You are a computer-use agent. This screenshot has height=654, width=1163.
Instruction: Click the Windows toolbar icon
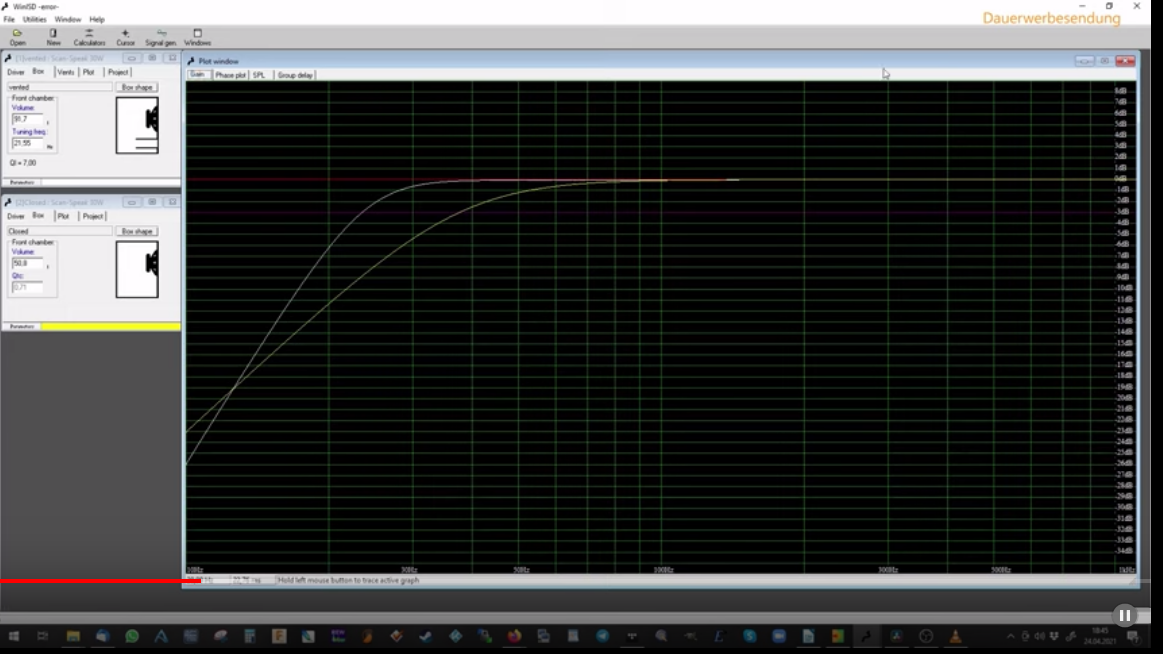click(197, 37)
